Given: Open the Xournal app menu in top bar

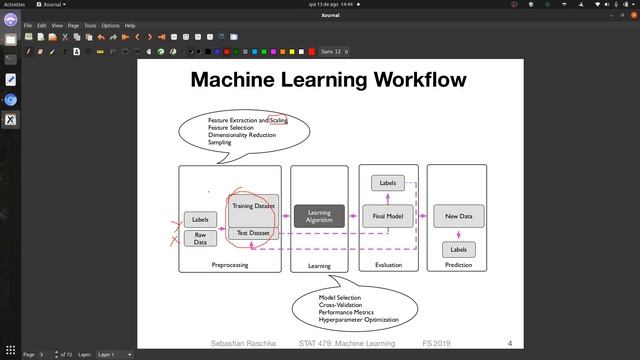Looking at the screenshot, I should (x=51, y=4).
